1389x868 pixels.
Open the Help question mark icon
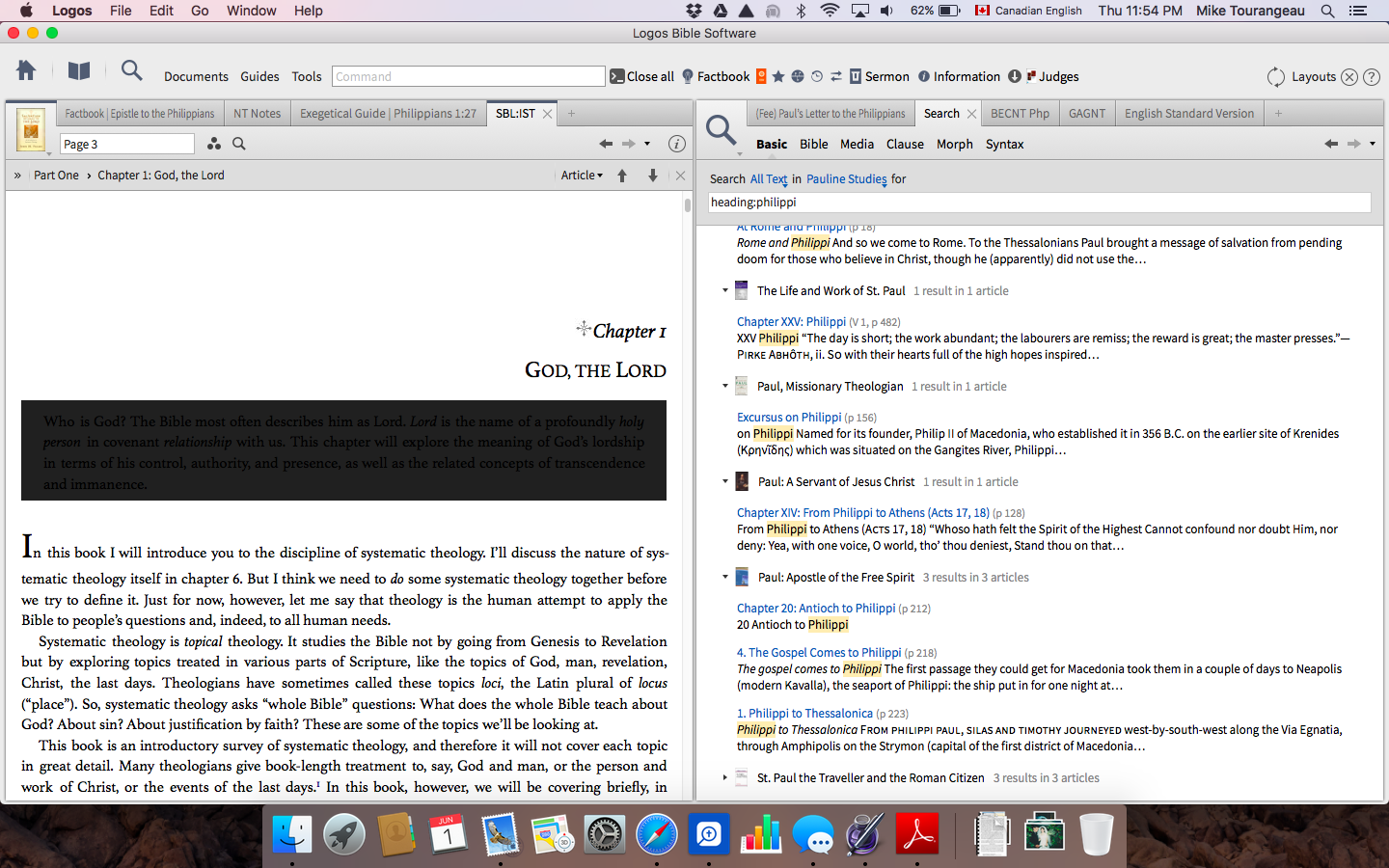point(1372,77)
